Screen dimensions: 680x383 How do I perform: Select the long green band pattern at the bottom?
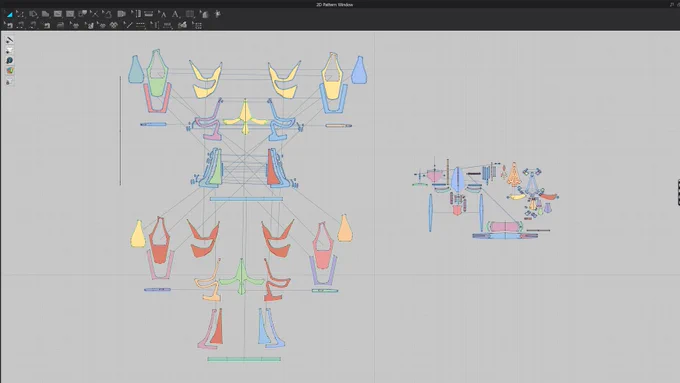(x=244, y=359)
